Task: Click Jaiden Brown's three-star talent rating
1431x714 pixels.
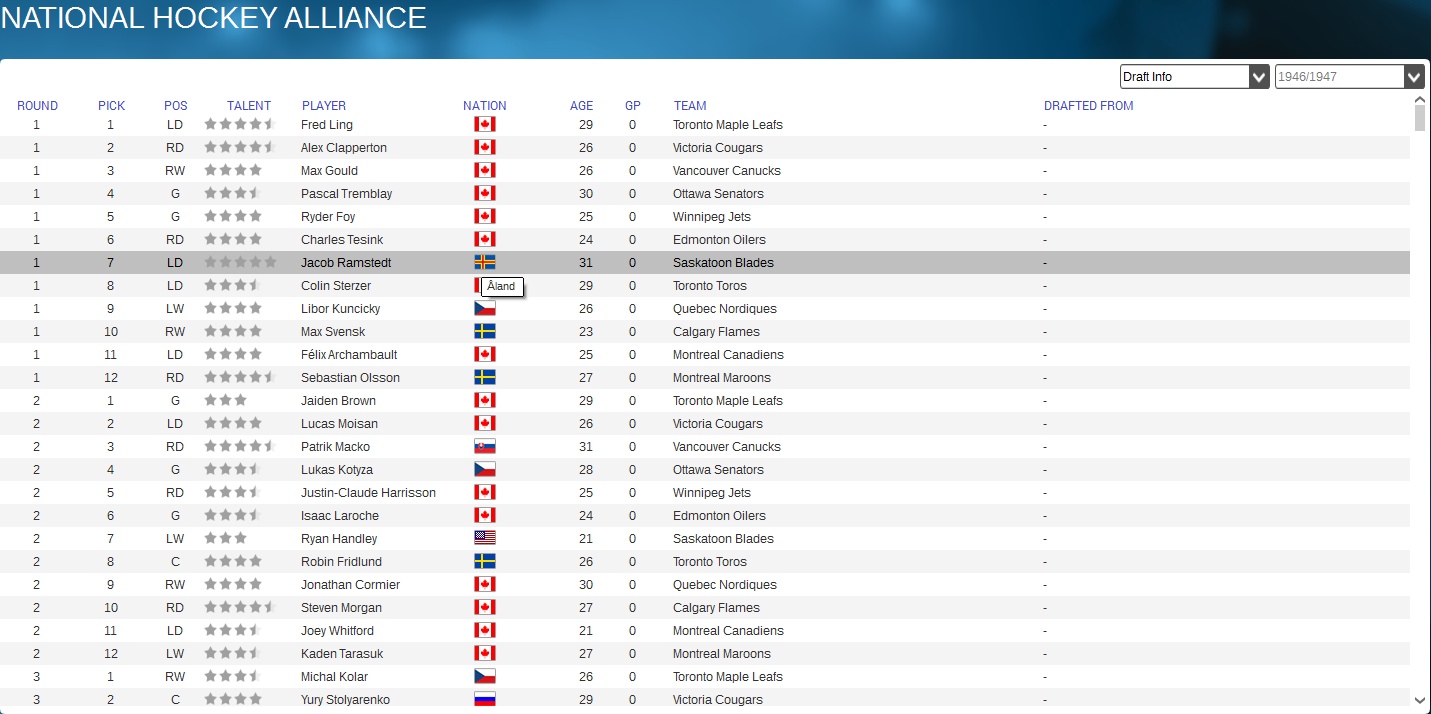Action: (x=225, y=401)
